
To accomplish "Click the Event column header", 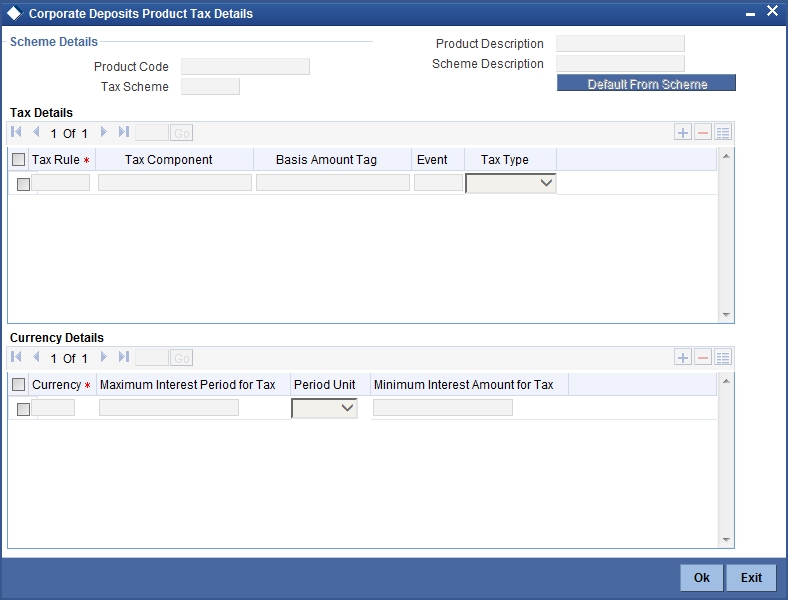I will [438, 160].
